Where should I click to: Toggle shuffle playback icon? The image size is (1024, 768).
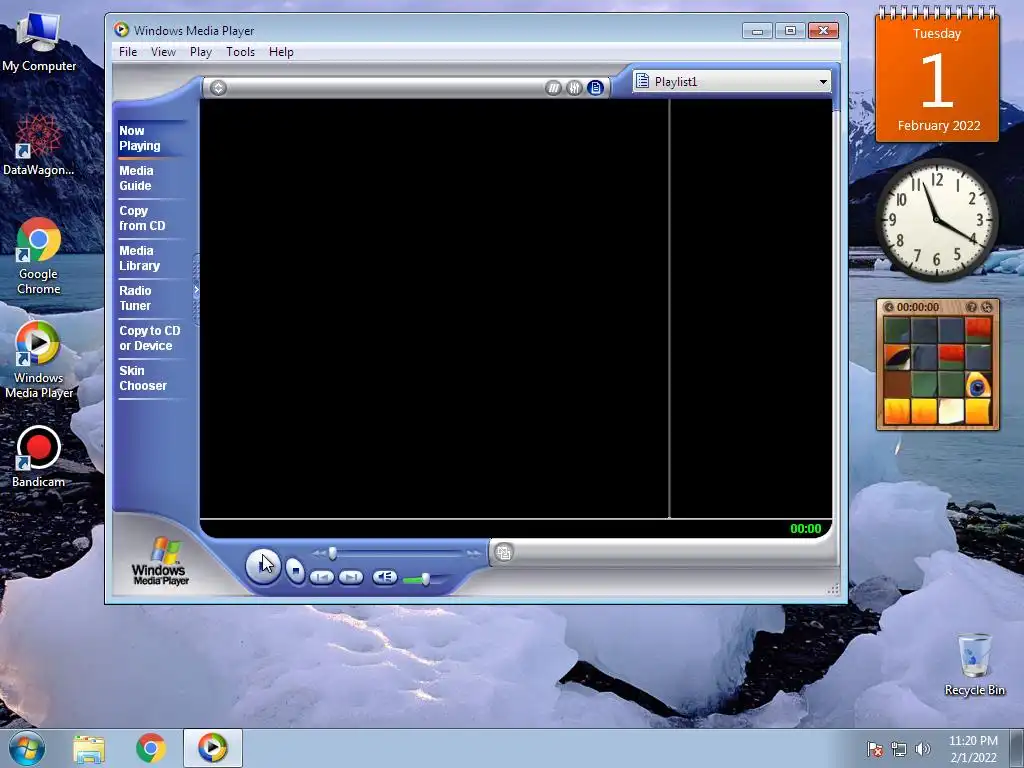coord(553,88)
